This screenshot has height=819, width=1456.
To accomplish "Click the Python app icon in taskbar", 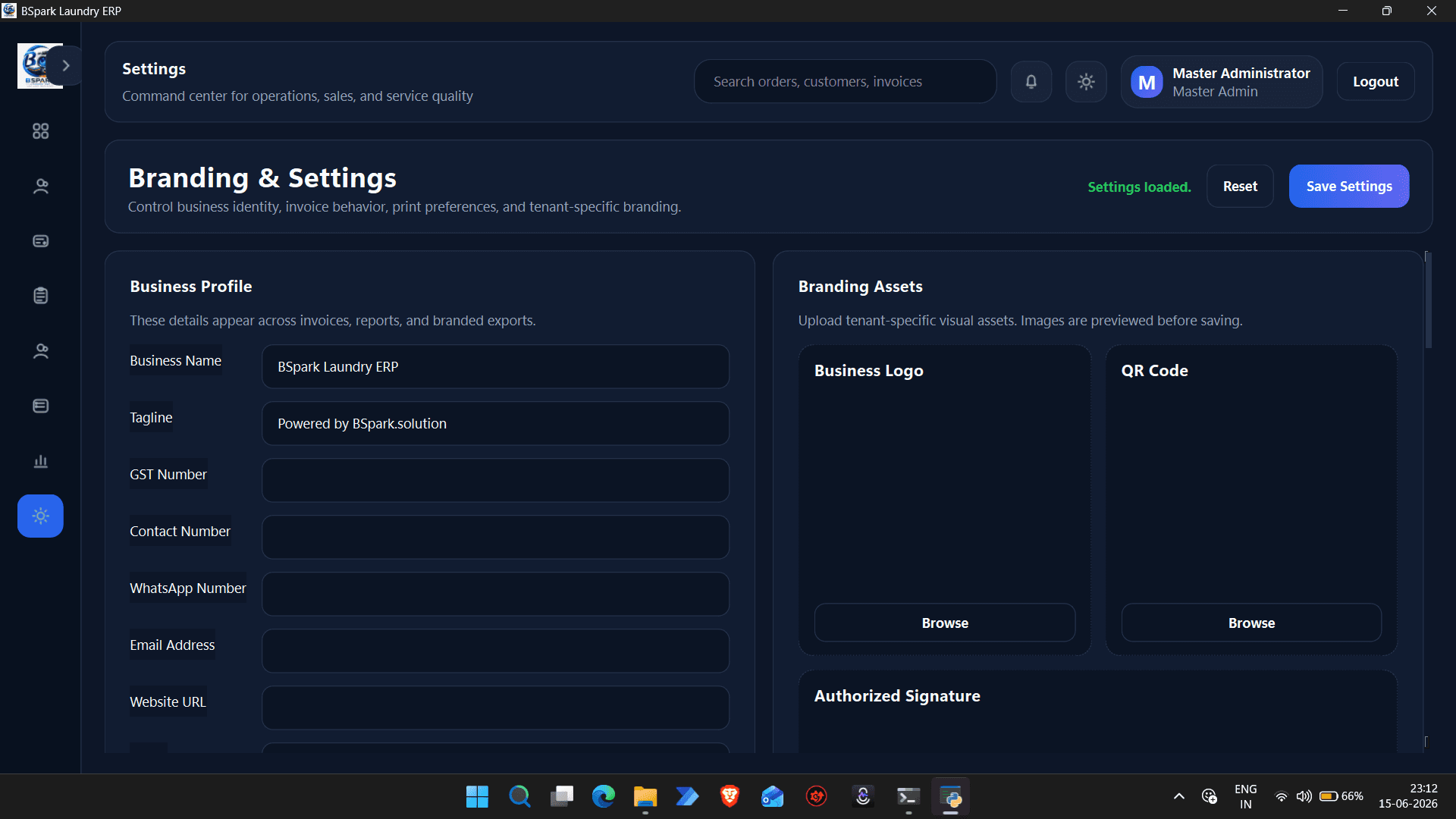I will pos(951,797).
